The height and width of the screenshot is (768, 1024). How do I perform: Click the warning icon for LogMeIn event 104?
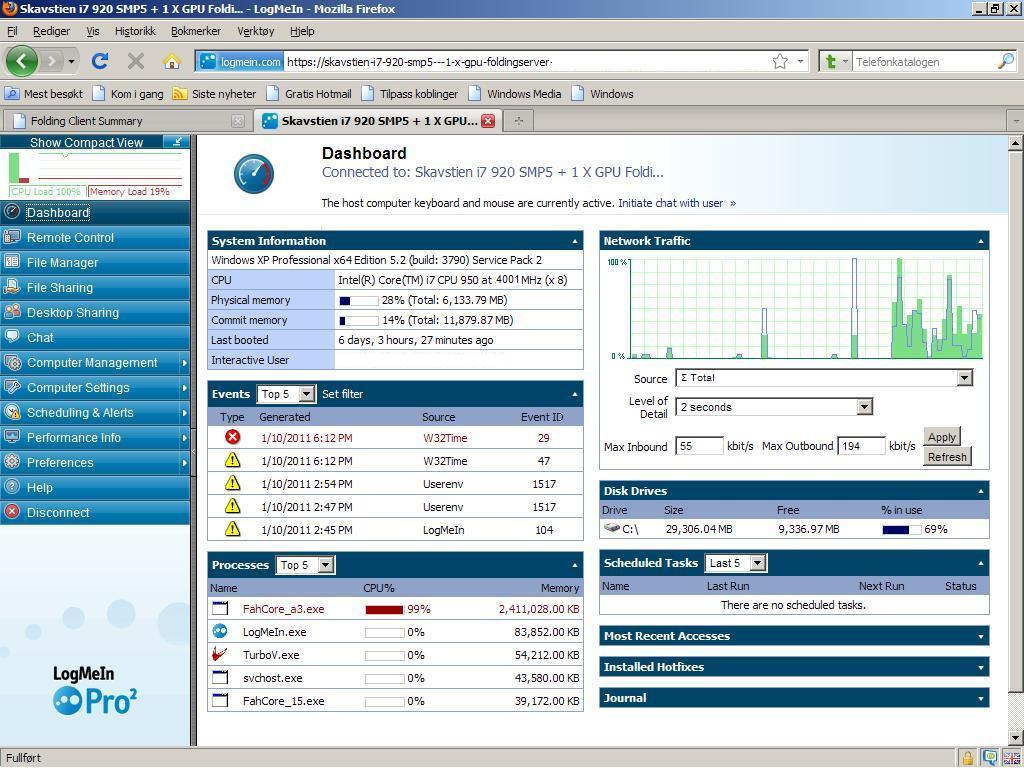point(232,529)
